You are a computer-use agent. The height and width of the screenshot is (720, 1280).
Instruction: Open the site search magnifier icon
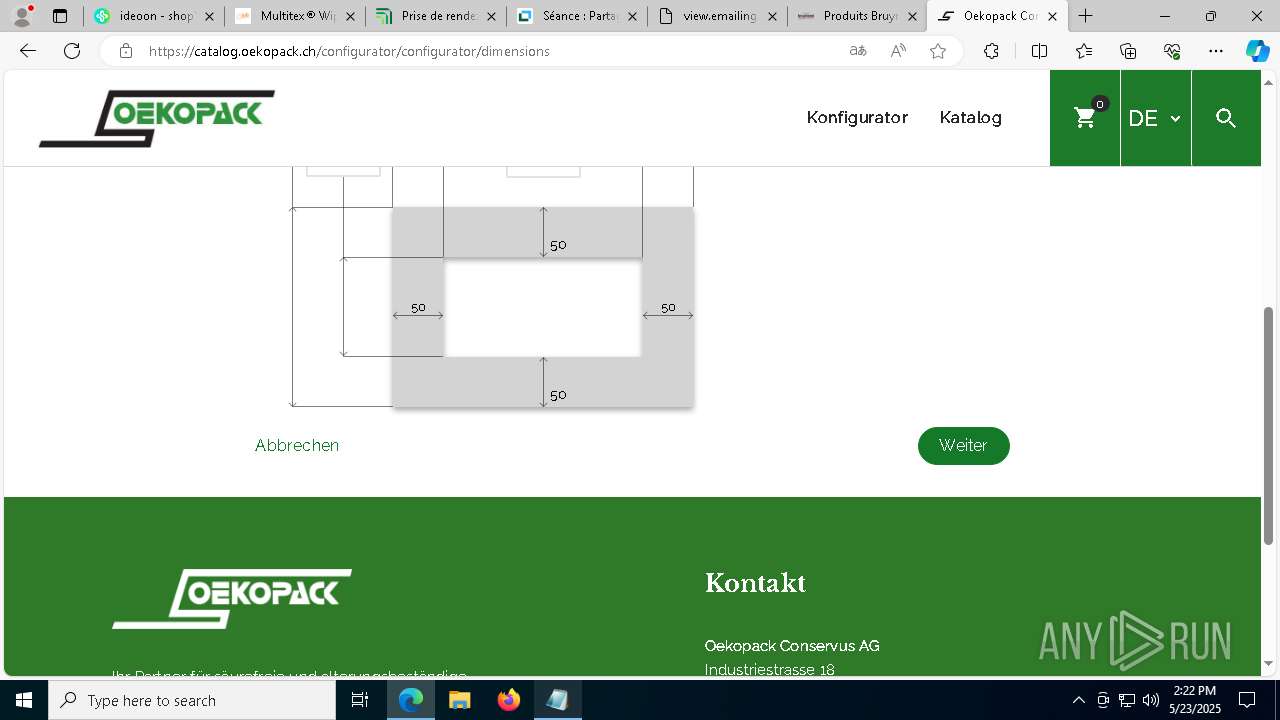click(x=1226, y=118)
